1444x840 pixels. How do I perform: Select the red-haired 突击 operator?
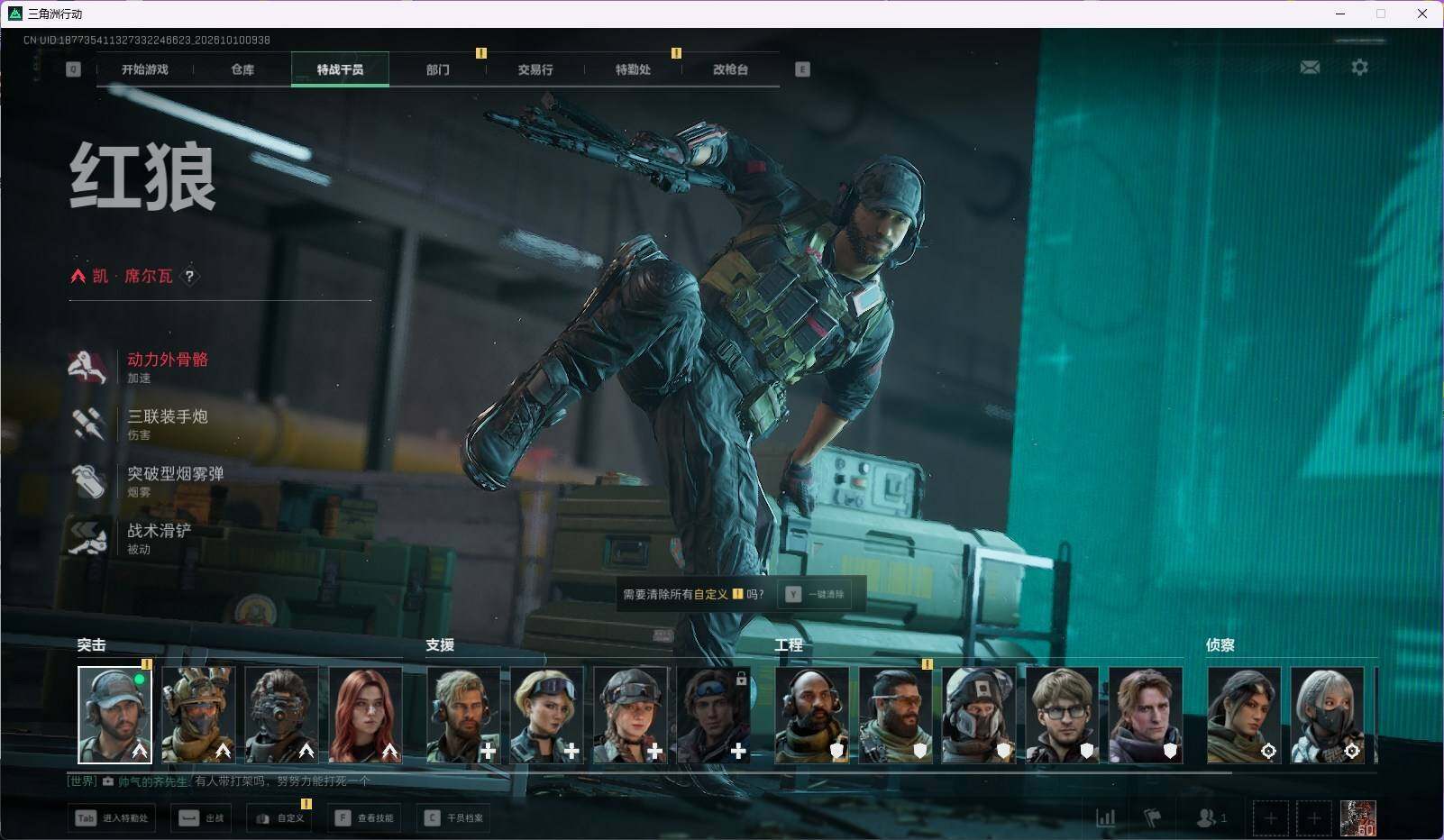click(x=365, y=715)
